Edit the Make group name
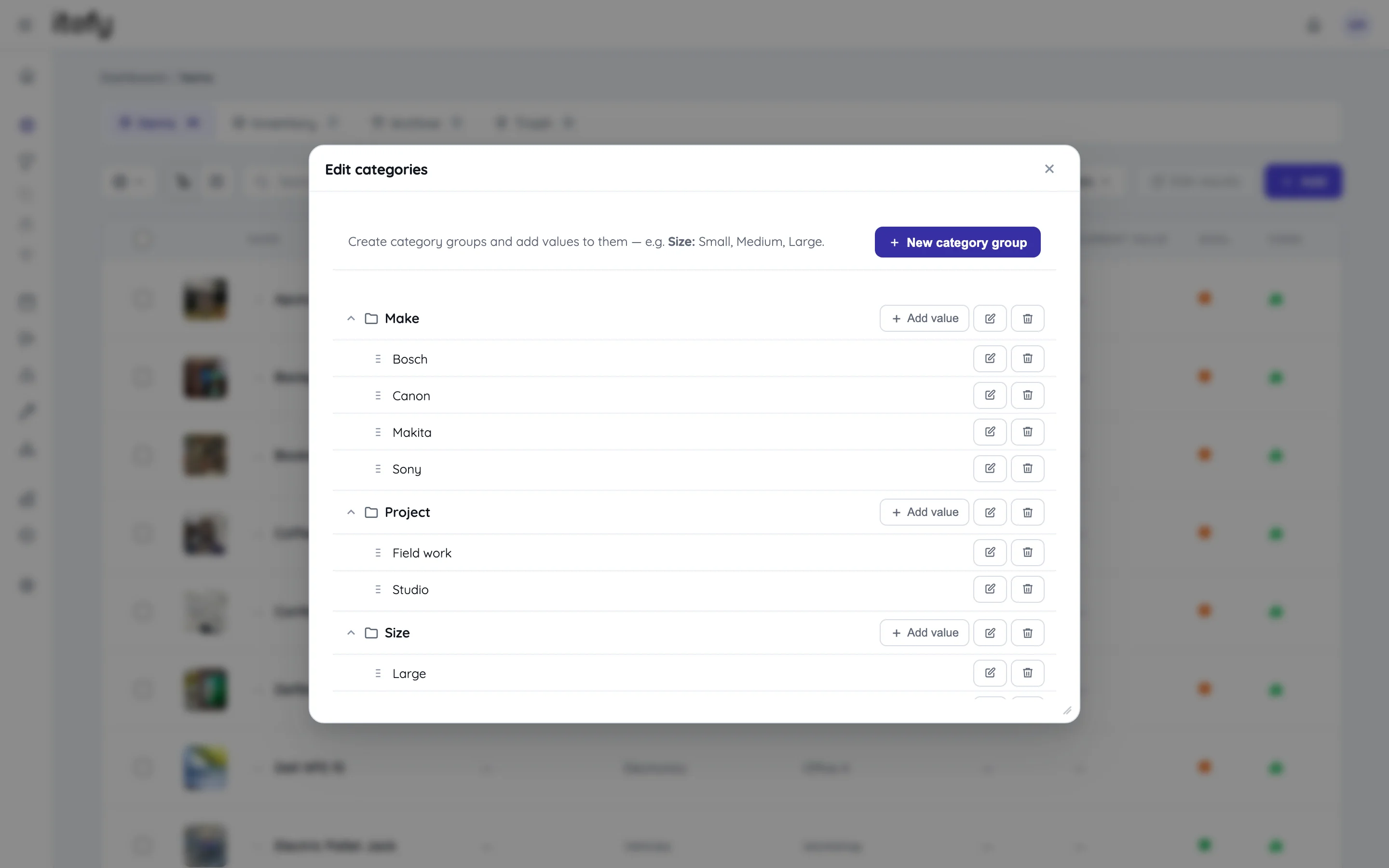Image resolution: width=1389 pixels, height=868 pixels. (x=990, y=319)
